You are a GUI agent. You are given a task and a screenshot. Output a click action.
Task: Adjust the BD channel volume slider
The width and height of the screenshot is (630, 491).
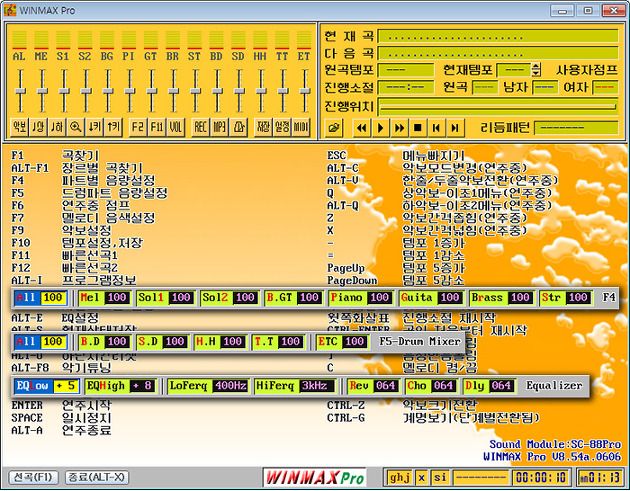[x=217, y=91]
